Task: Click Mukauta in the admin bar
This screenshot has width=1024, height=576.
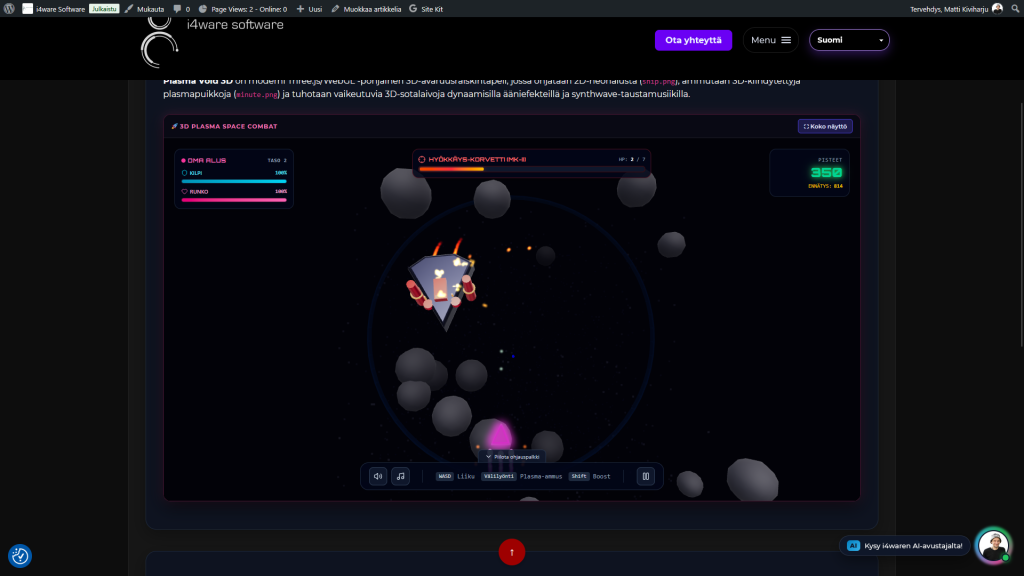Action: click(x=144, y=9)
